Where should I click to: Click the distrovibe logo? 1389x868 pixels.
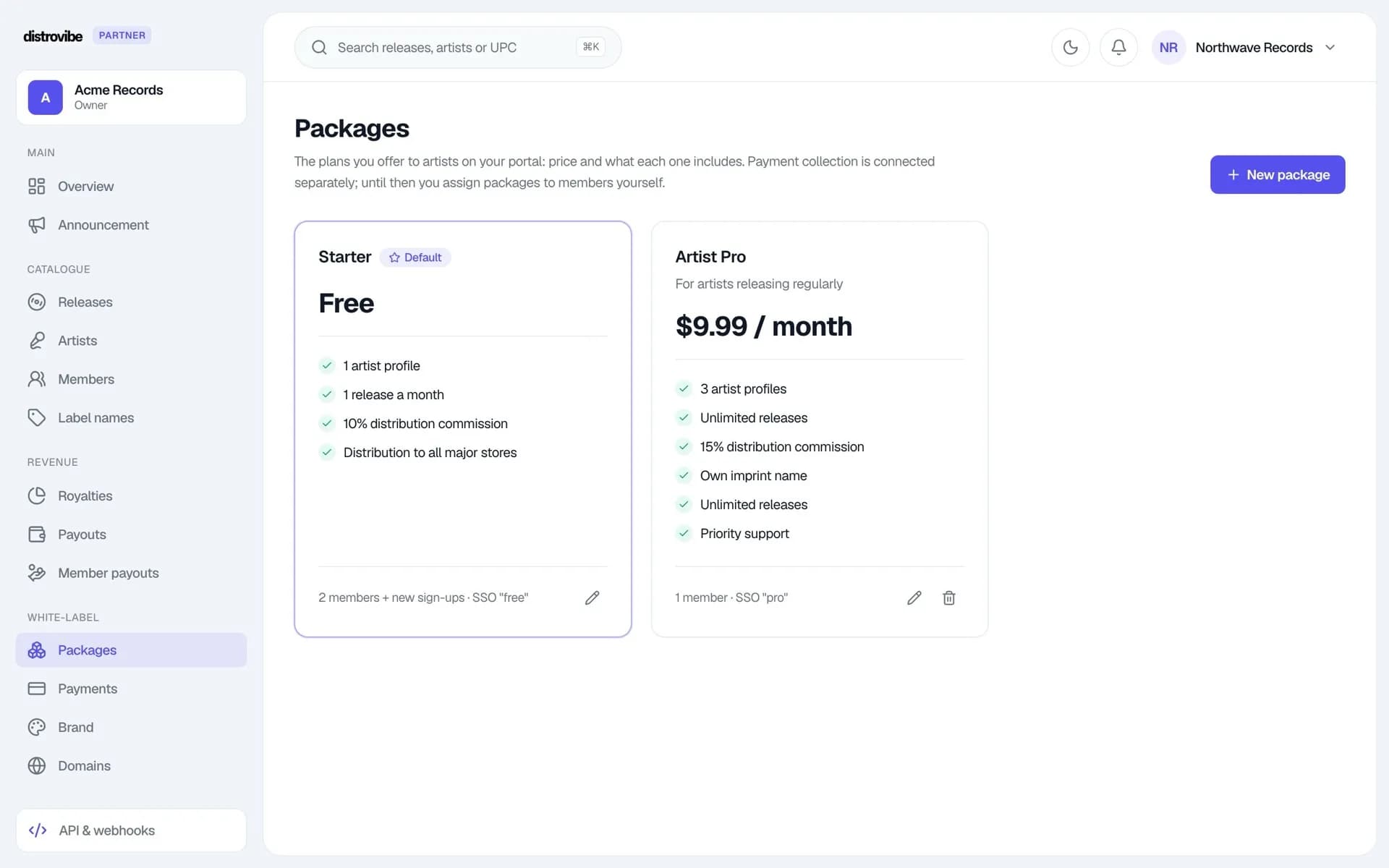53,35
